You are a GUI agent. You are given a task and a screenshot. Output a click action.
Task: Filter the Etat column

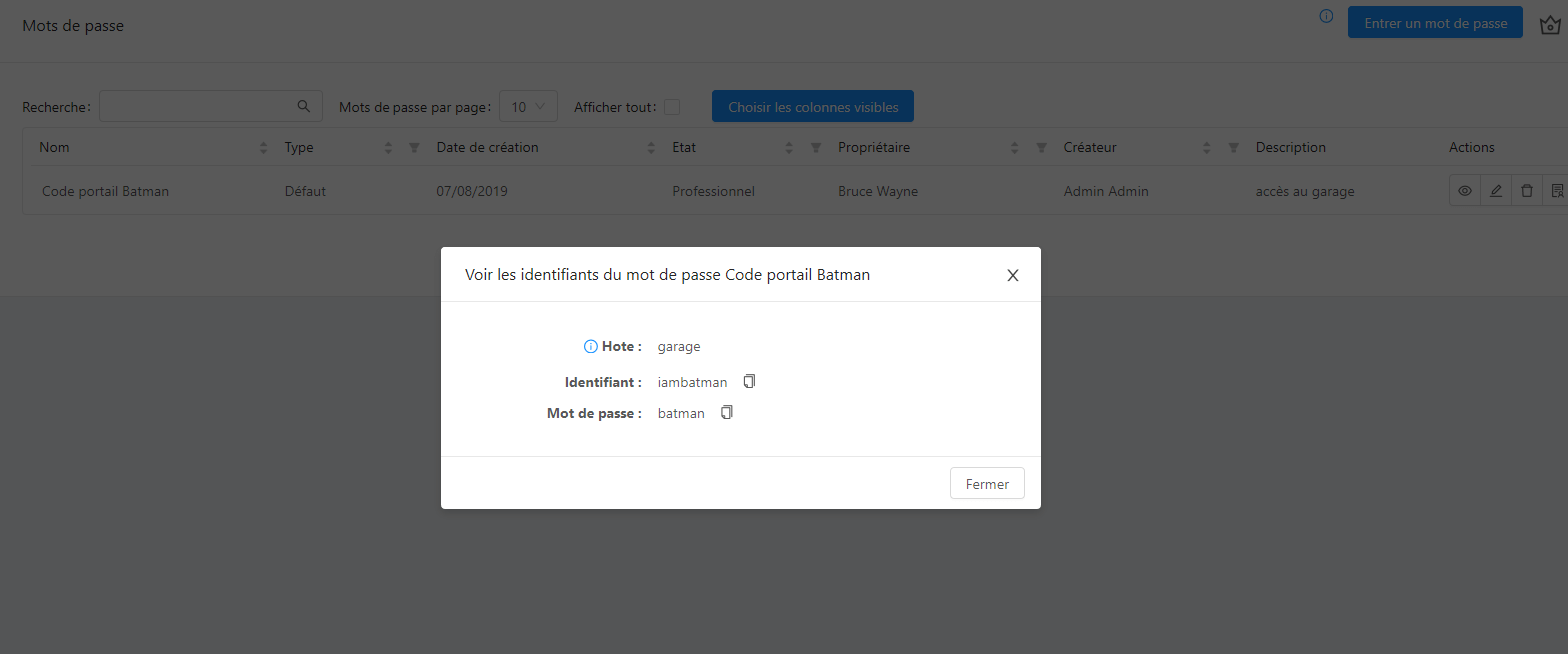tap(816, 148)
